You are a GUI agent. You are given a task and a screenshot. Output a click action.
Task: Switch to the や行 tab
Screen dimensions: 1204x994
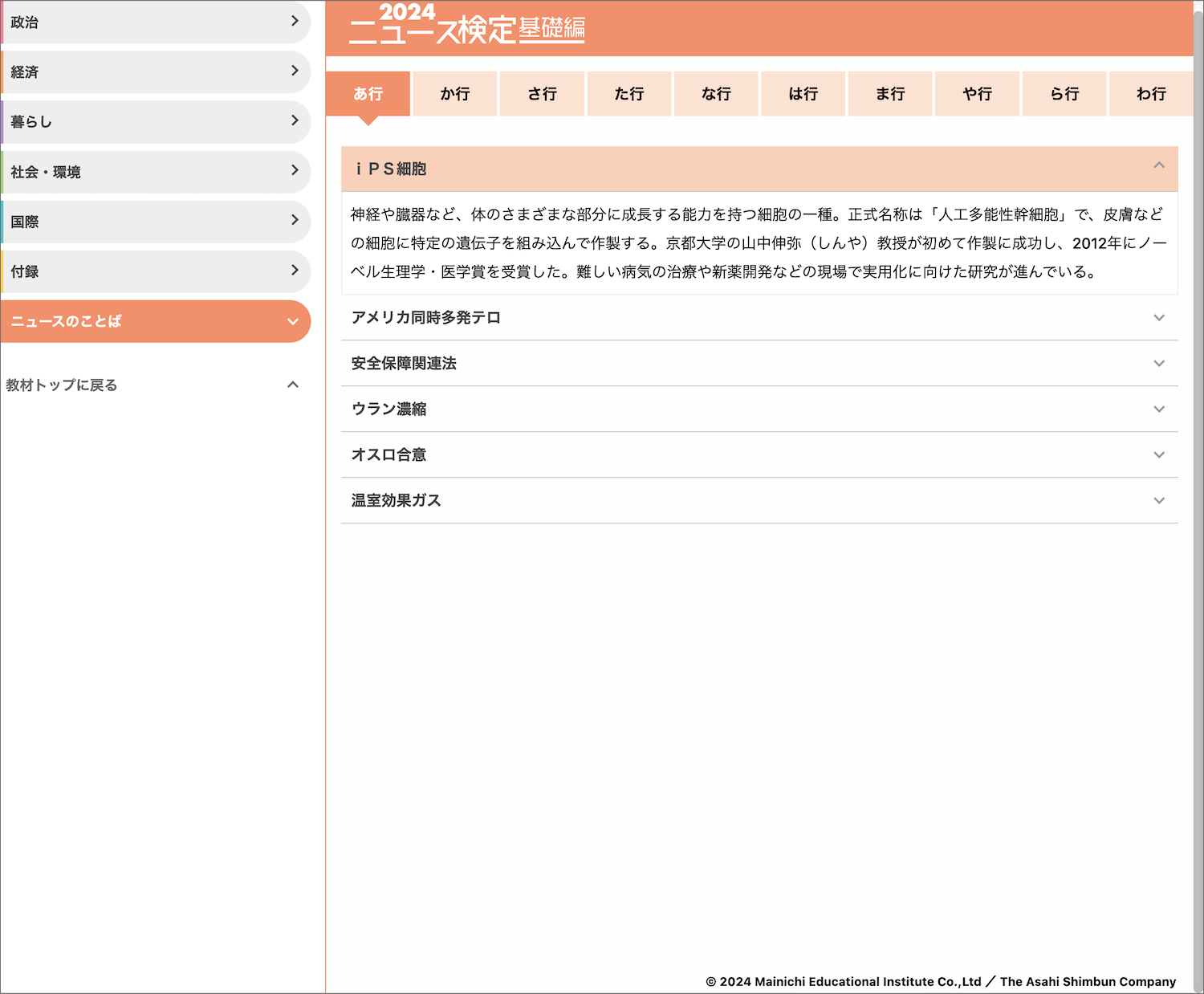(977, 94)
